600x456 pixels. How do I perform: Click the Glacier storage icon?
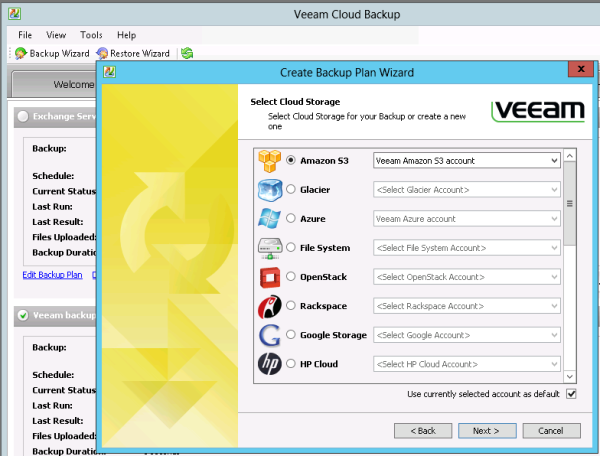(271, 189)
